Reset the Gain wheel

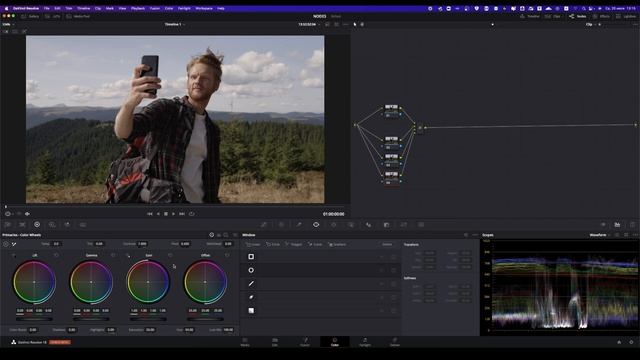170,255
